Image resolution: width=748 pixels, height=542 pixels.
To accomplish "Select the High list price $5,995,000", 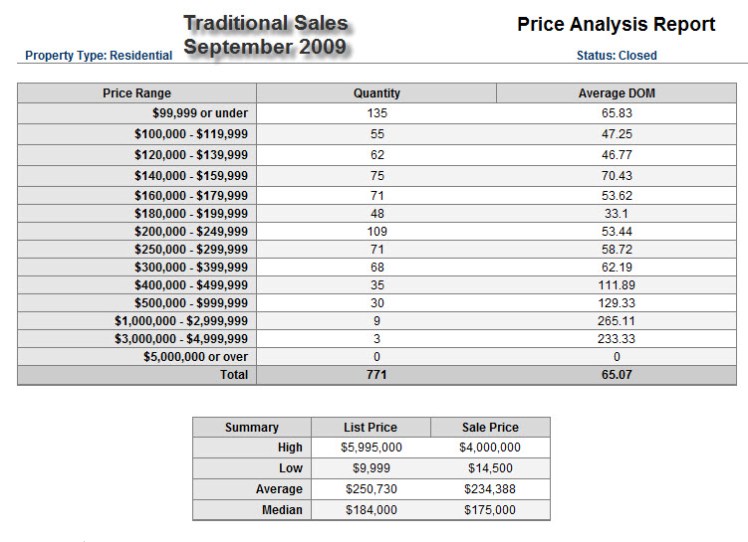I will click(x=371, y=448).
